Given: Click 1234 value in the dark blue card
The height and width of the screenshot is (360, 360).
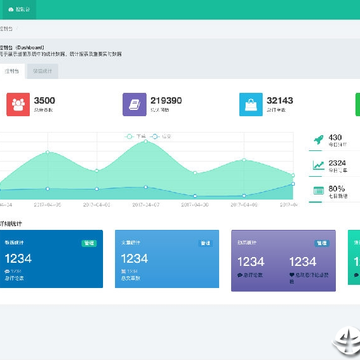Looking at the screenshot, I should click(18, 258).
